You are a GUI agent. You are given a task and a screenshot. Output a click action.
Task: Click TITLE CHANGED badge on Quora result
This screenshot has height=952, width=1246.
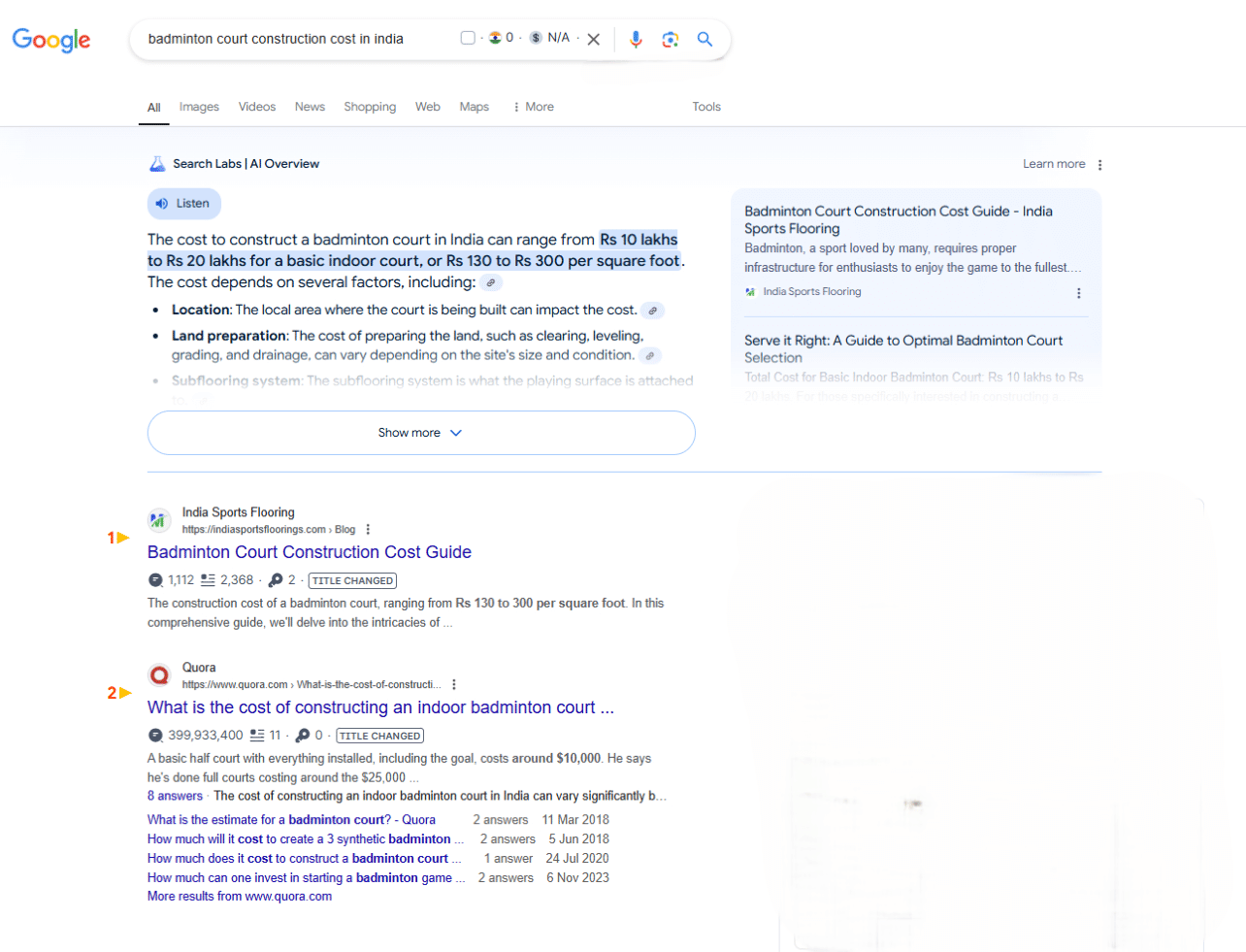click(380, 737)
